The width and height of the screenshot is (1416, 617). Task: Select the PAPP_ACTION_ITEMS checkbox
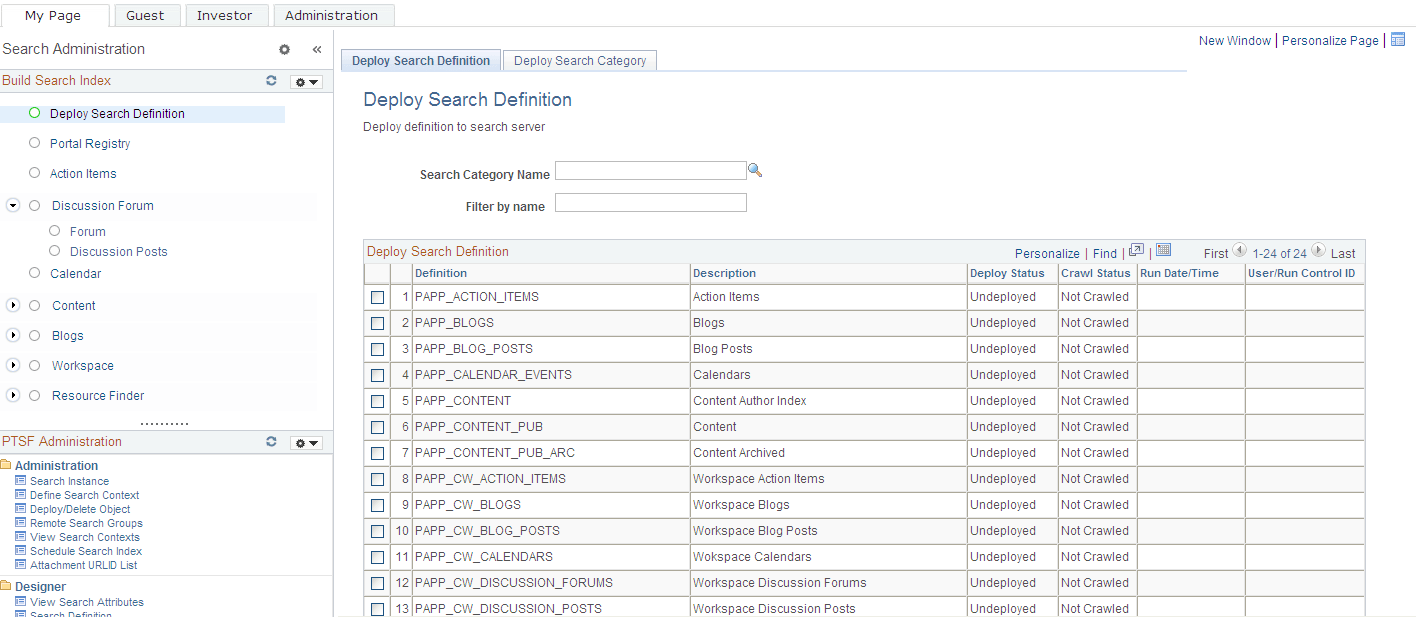377,297
